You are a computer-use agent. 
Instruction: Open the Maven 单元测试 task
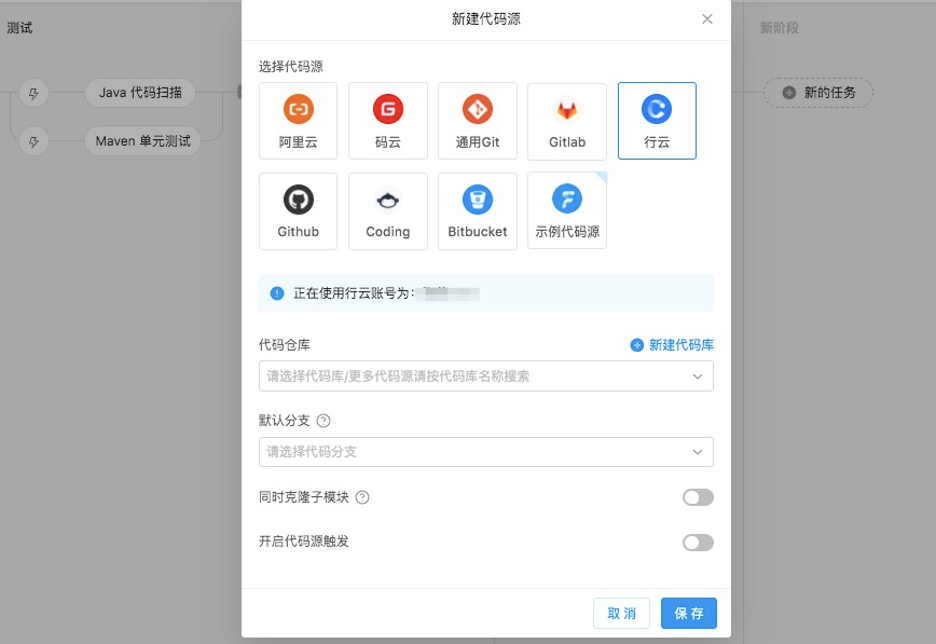[143, 141]
